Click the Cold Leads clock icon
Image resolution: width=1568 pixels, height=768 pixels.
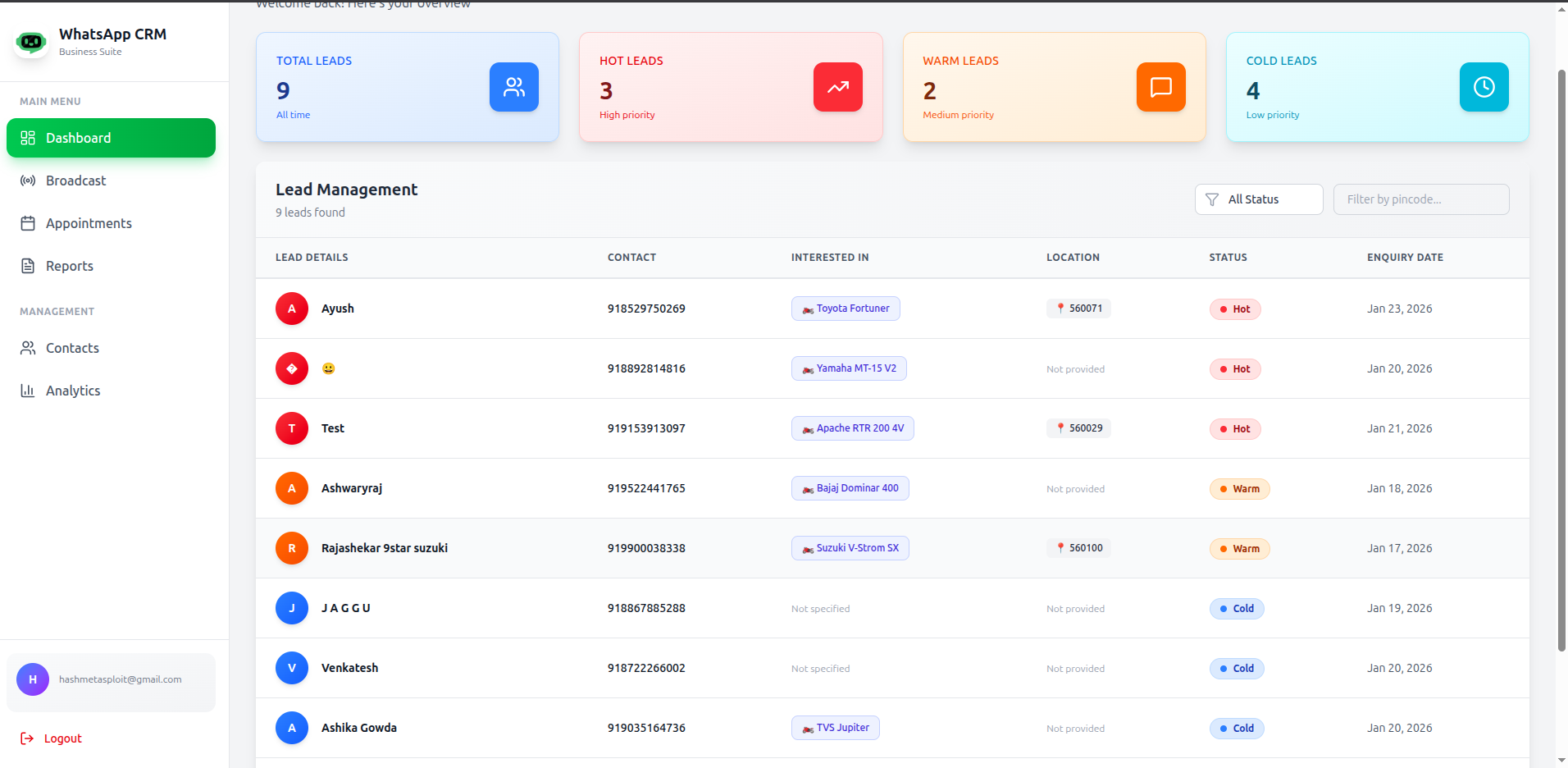point(1484,87)
